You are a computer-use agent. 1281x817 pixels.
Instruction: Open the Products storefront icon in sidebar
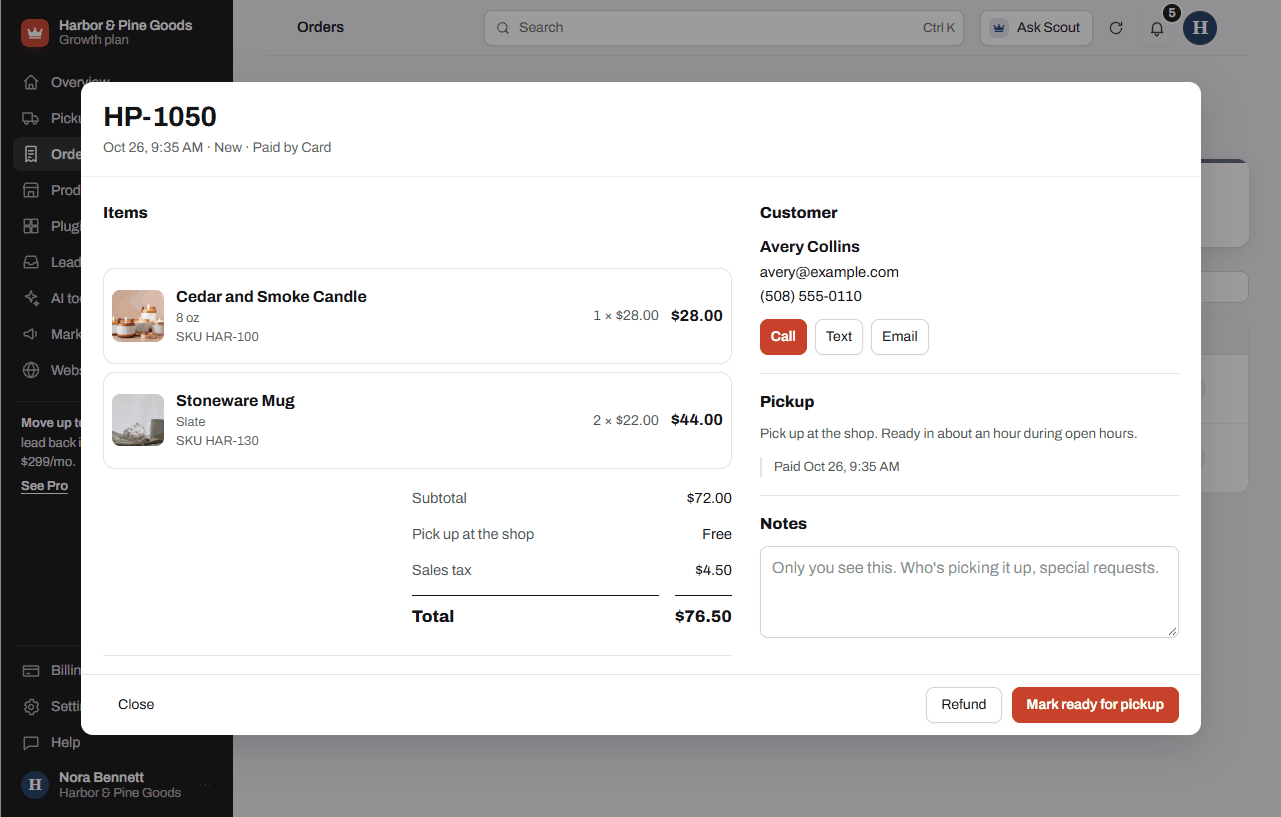coord(31,190)
